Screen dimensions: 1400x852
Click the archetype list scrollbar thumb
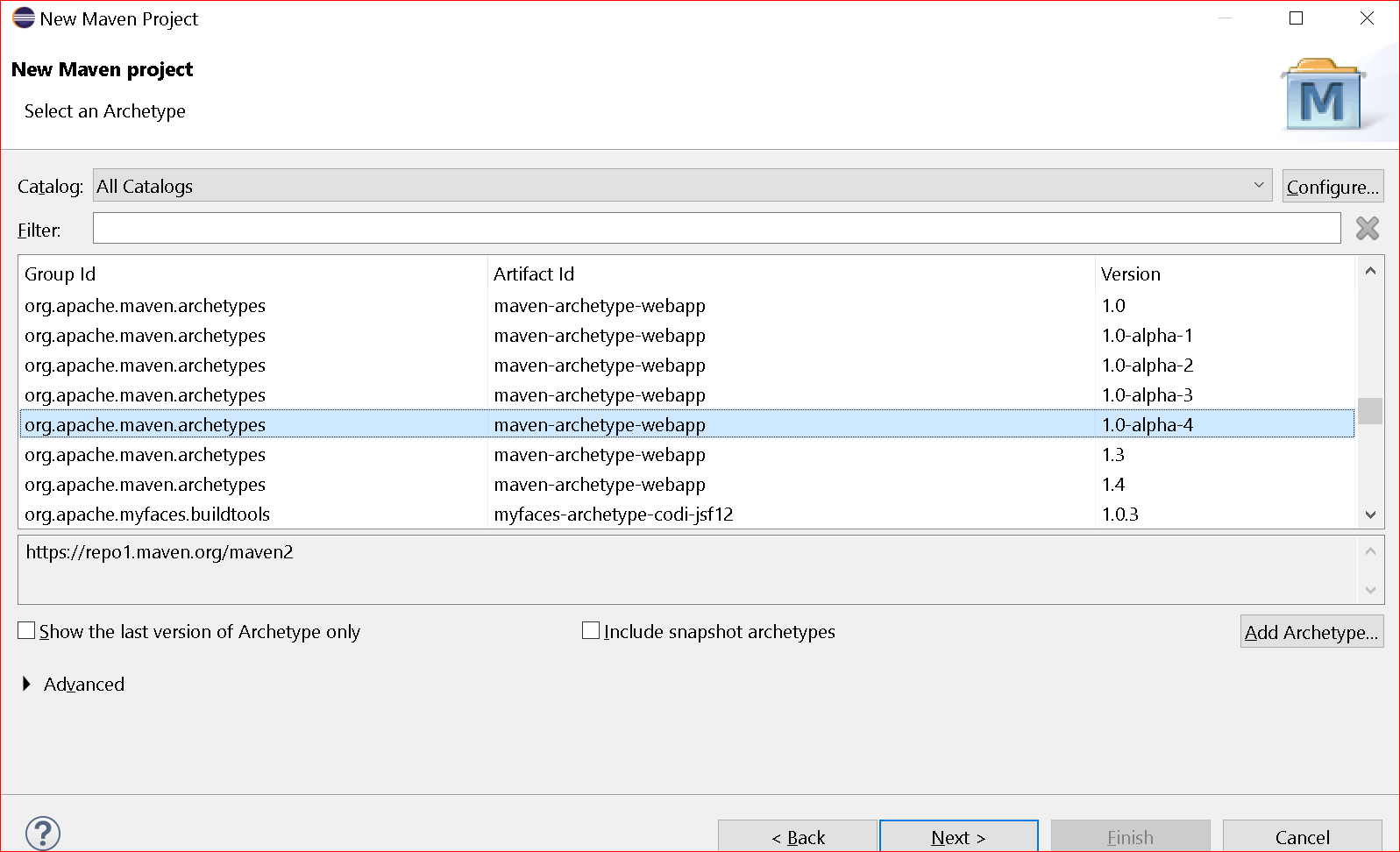(x=1370, y=410)
